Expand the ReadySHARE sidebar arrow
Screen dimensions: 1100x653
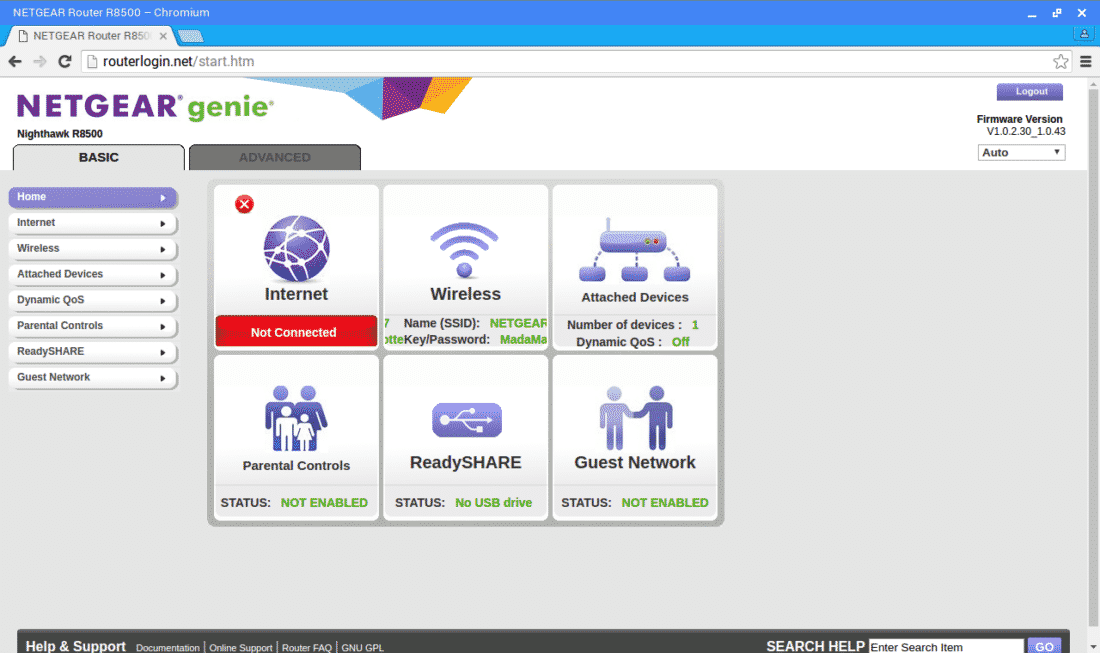click(163, 352)
